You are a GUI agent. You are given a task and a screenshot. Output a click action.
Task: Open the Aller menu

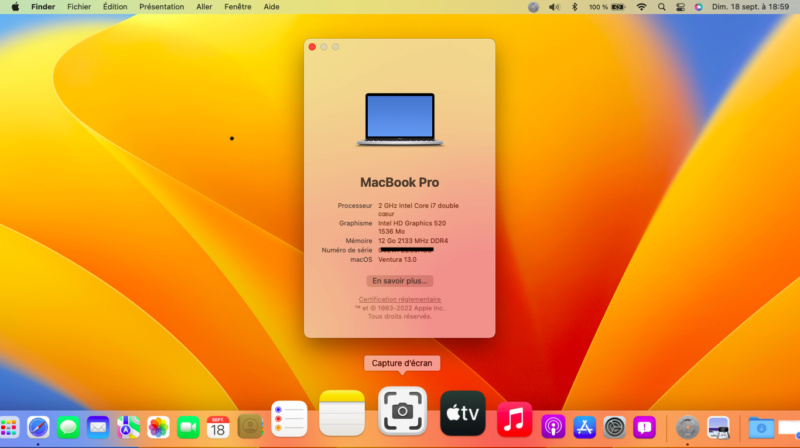coord(204,7)
